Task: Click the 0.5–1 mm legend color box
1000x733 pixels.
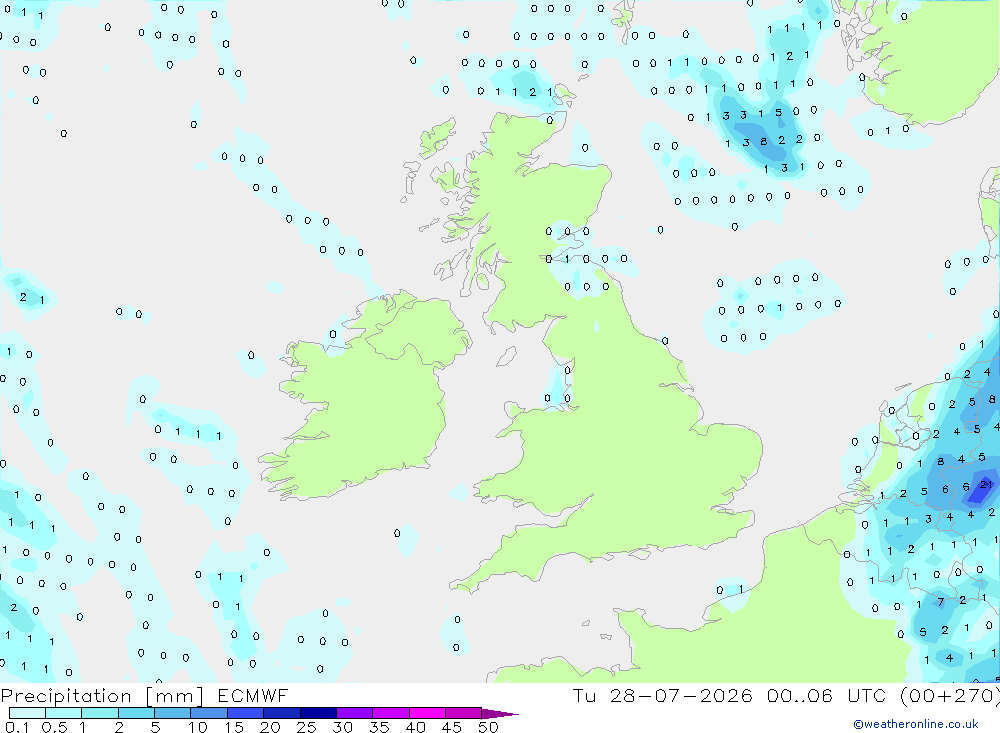Action: tap(63, 713)
